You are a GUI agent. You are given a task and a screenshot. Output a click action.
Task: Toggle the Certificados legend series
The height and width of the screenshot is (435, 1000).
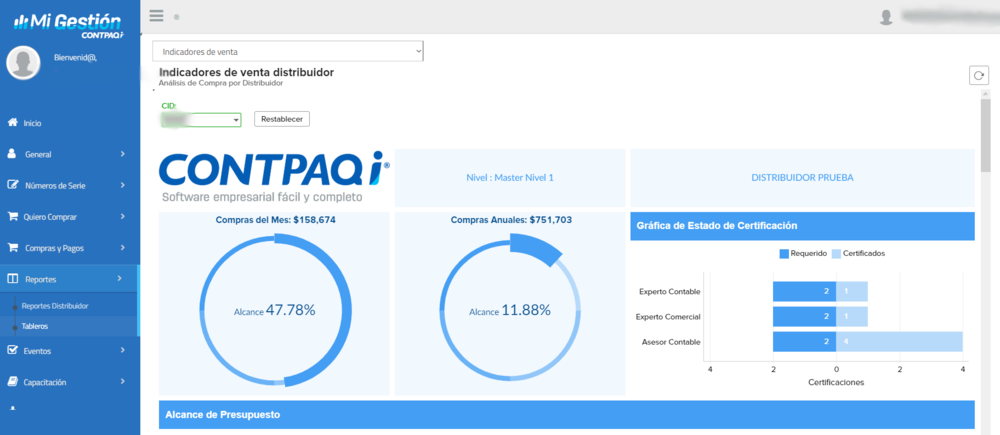(x=857, y=254)
